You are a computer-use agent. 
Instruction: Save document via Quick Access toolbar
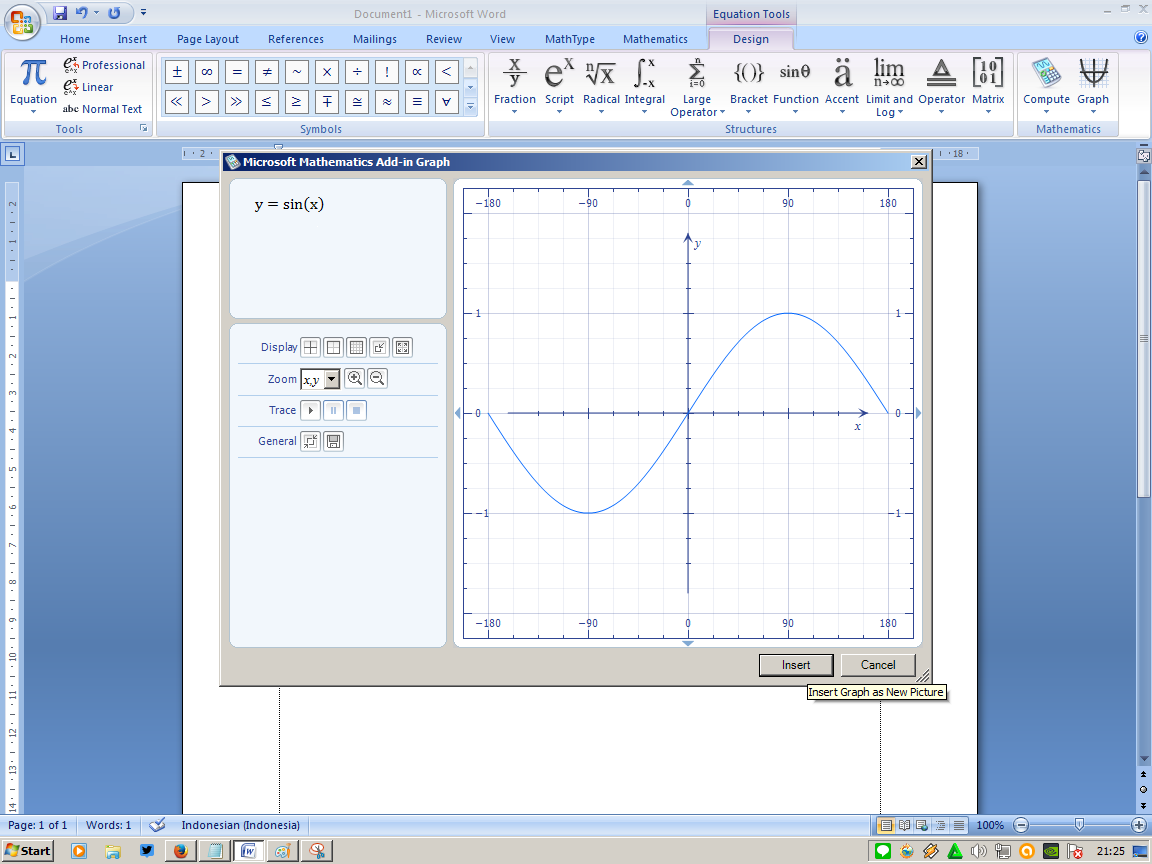(x=60, y=12)
